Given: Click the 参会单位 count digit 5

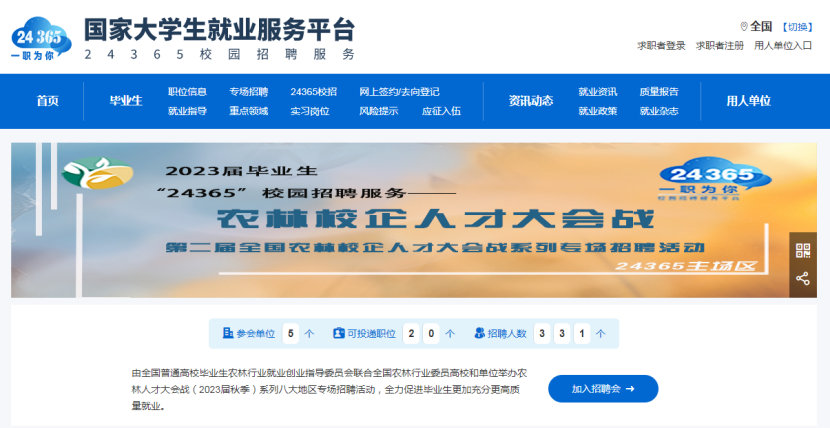Looking at the screenshot, I should [x=291, y=334].
